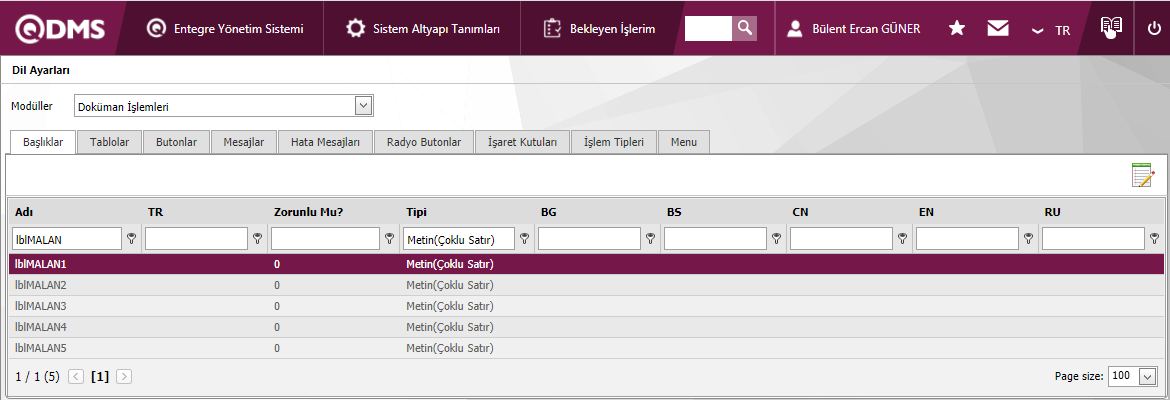
Task: Click the filter icon beside the Tipi field
Action: tap(524, 238)
